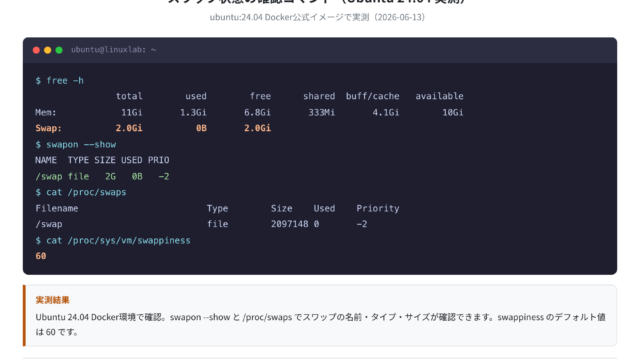The image size is (640, 360).
Task: Click the 'available' column header
Action: (x=440, y=96)
